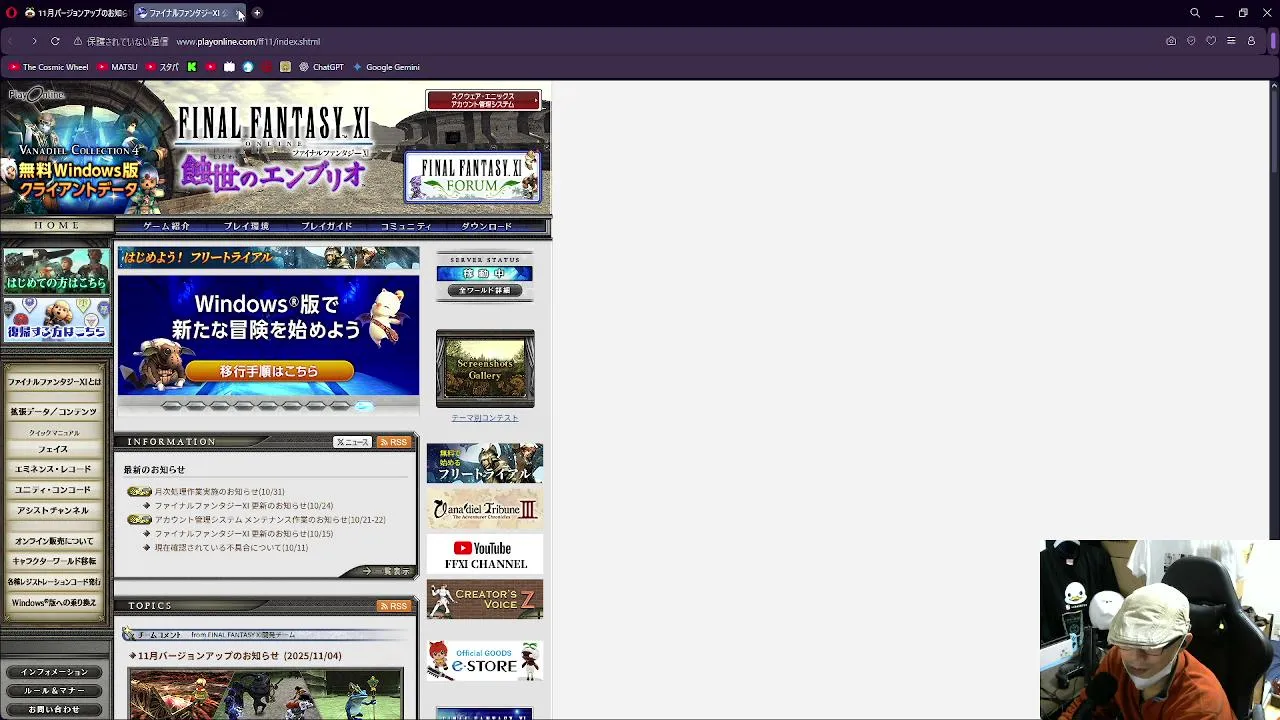
Task: Open the プレイガイド menu
Action: pyautogui.click(x=326, y=226)
